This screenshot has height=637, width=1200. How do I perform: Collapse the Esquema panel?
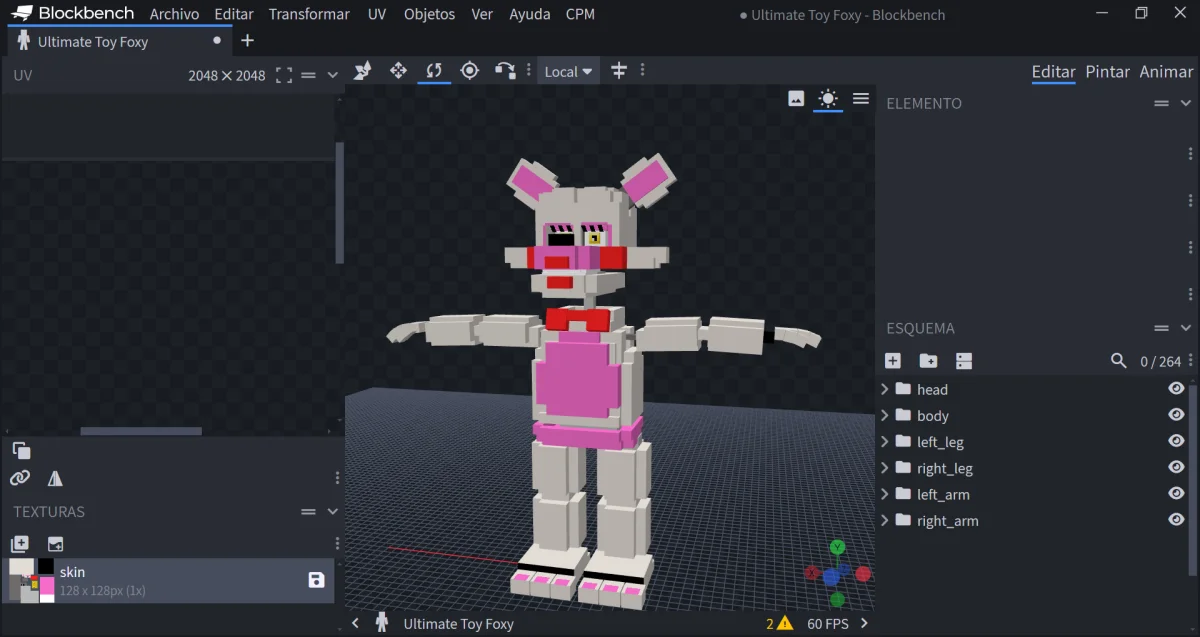1186,328
